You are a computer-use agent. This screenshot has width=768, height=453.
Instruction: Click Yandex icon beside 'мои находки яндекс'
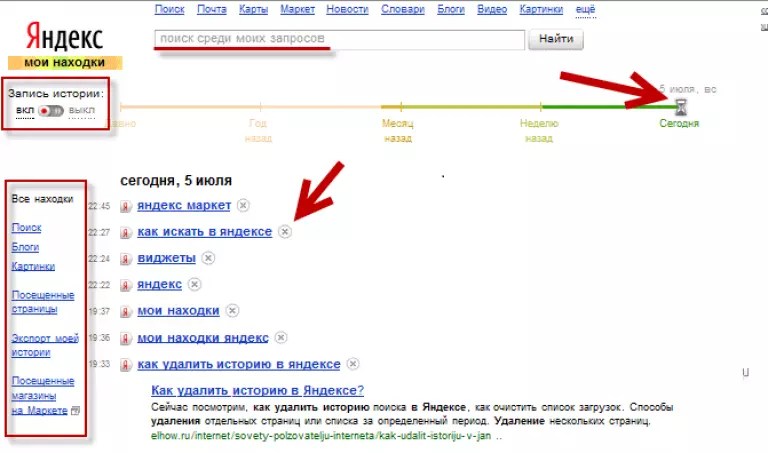click(126, 338)
